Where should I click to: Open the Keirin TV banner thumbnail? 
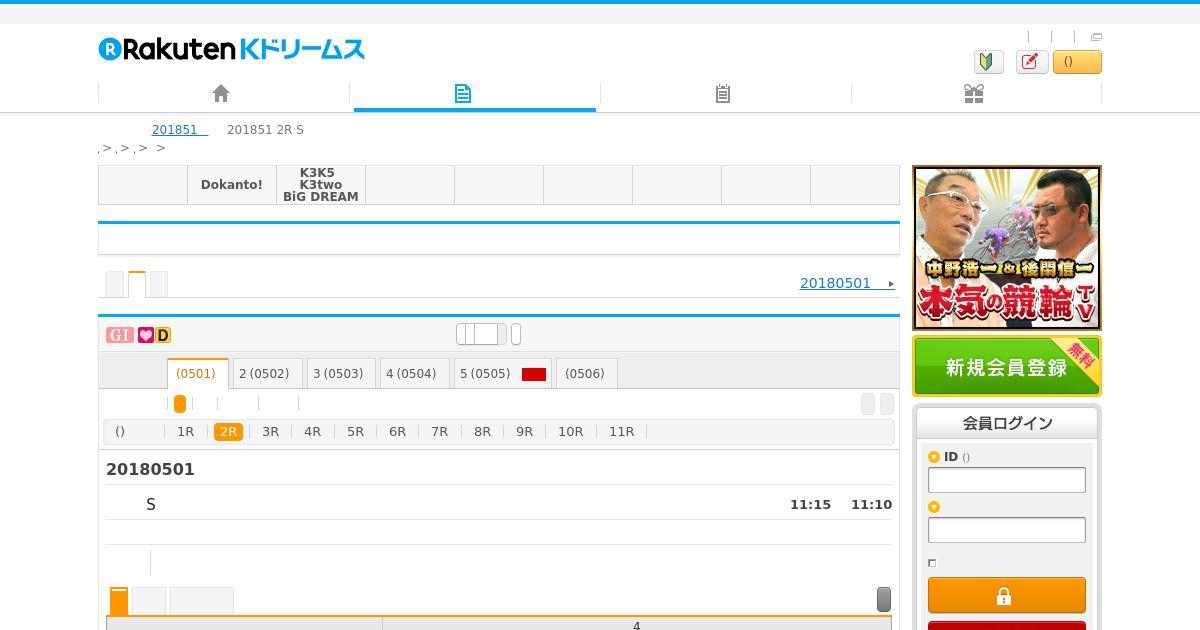pyautogui.click(x=1007, y=248)
